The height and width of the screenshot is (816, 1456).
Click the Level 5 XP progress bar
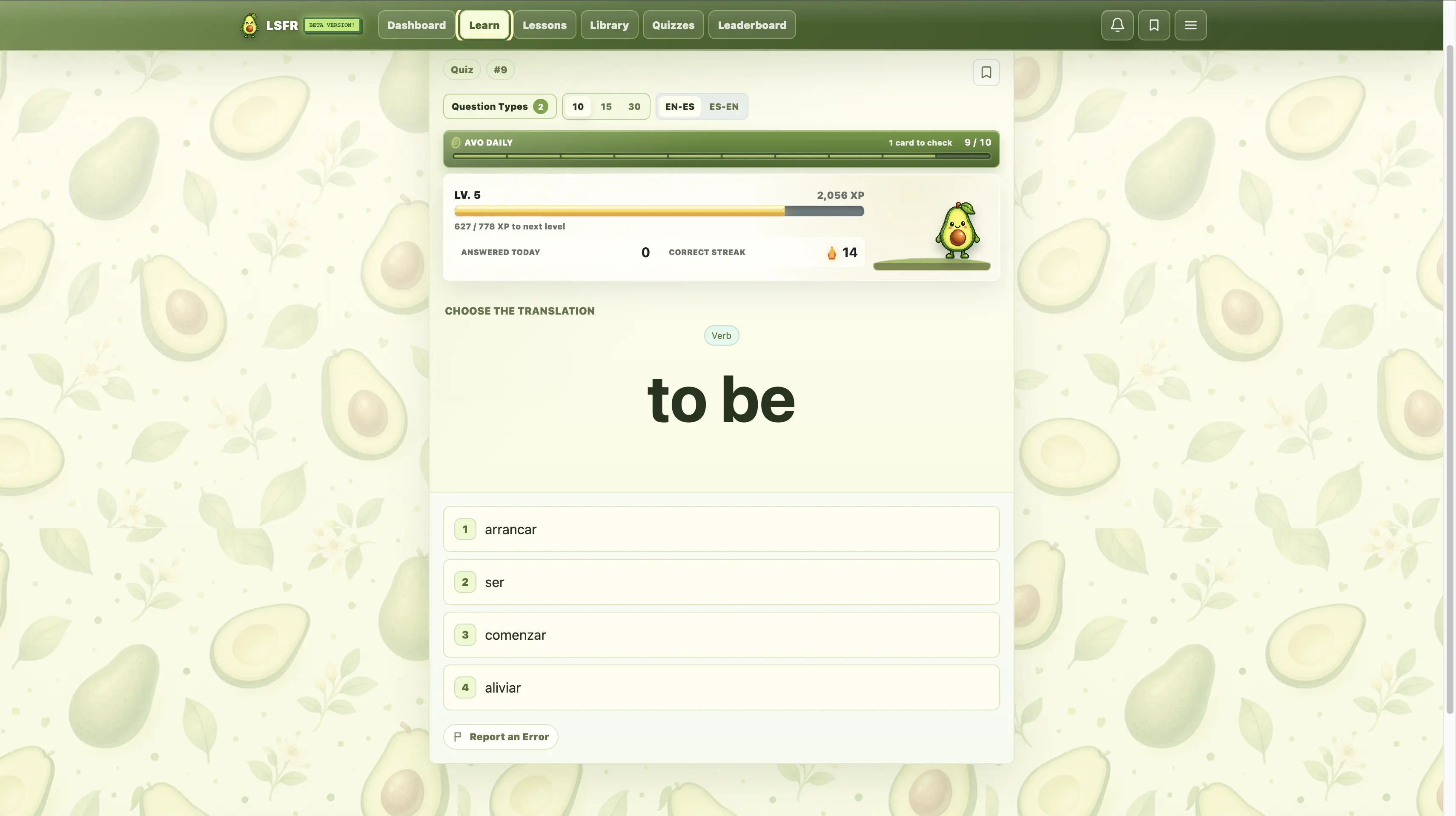point(659,212)
